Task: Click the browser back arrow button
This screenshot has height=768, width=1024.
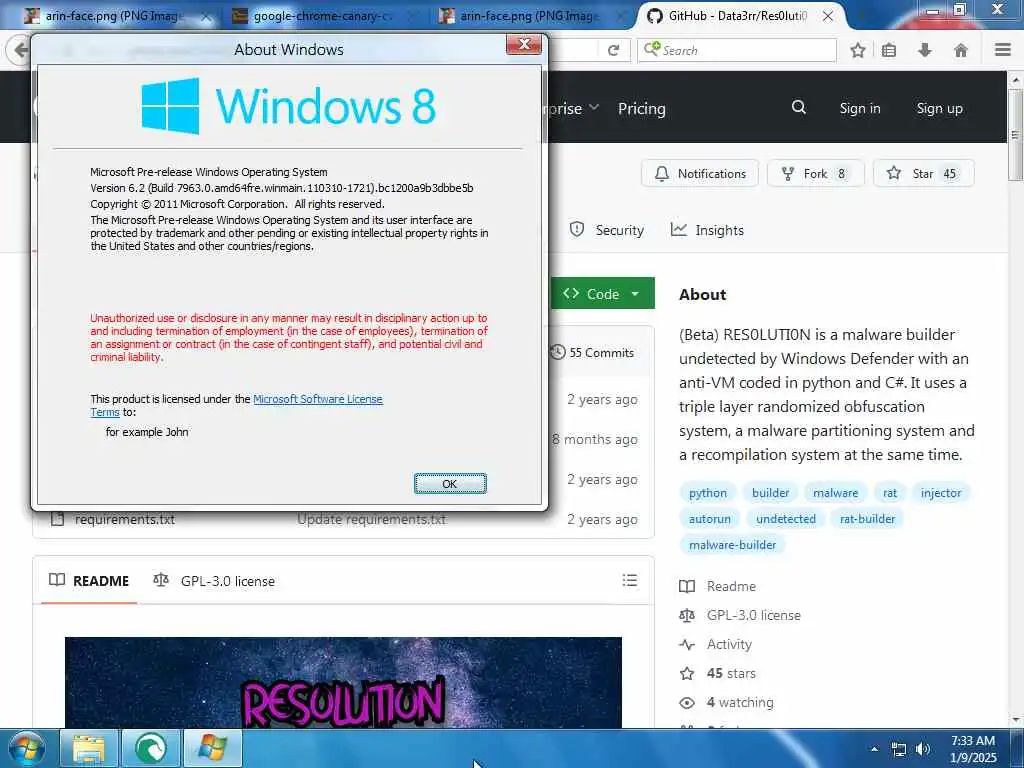Action: coord(20,50)
